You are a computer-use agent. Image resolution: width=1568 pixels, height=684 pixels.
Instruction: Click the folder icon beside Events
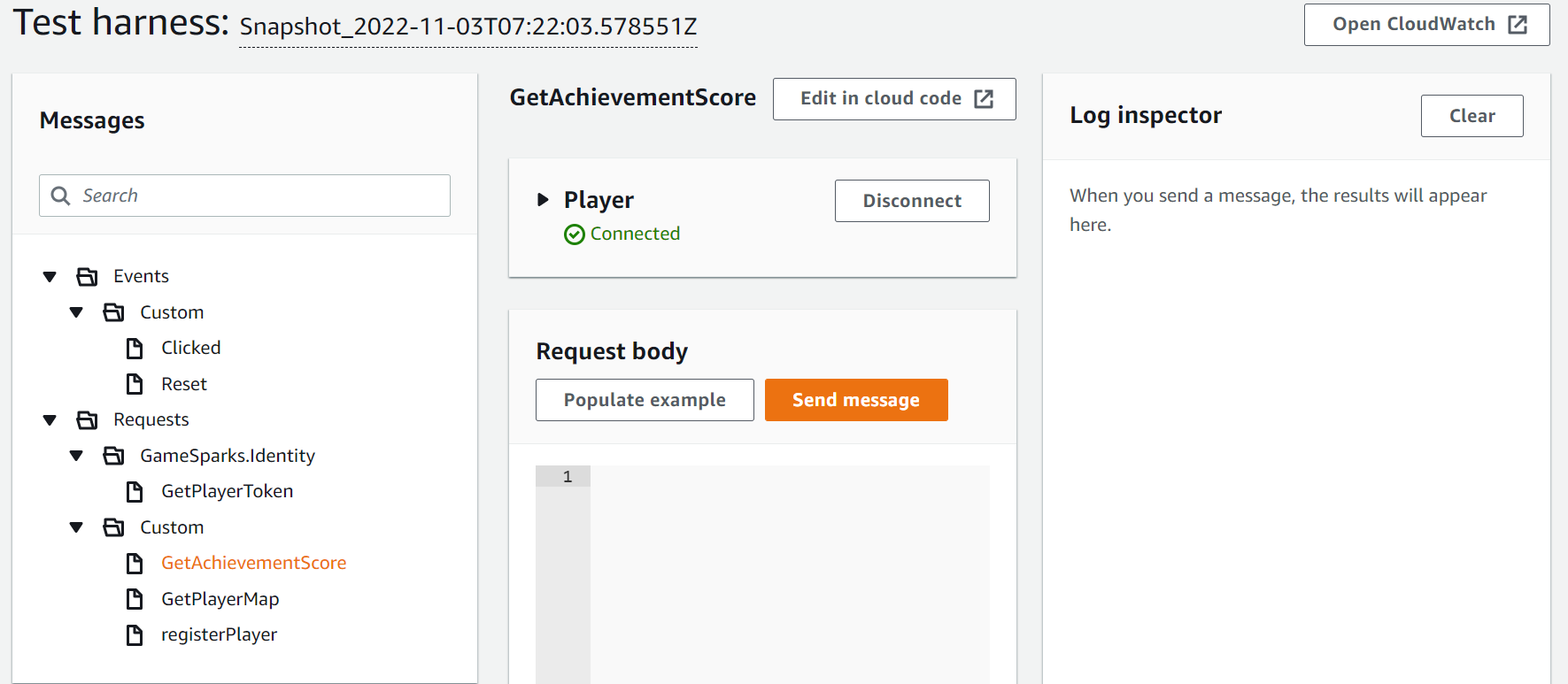tap(87, 276)
